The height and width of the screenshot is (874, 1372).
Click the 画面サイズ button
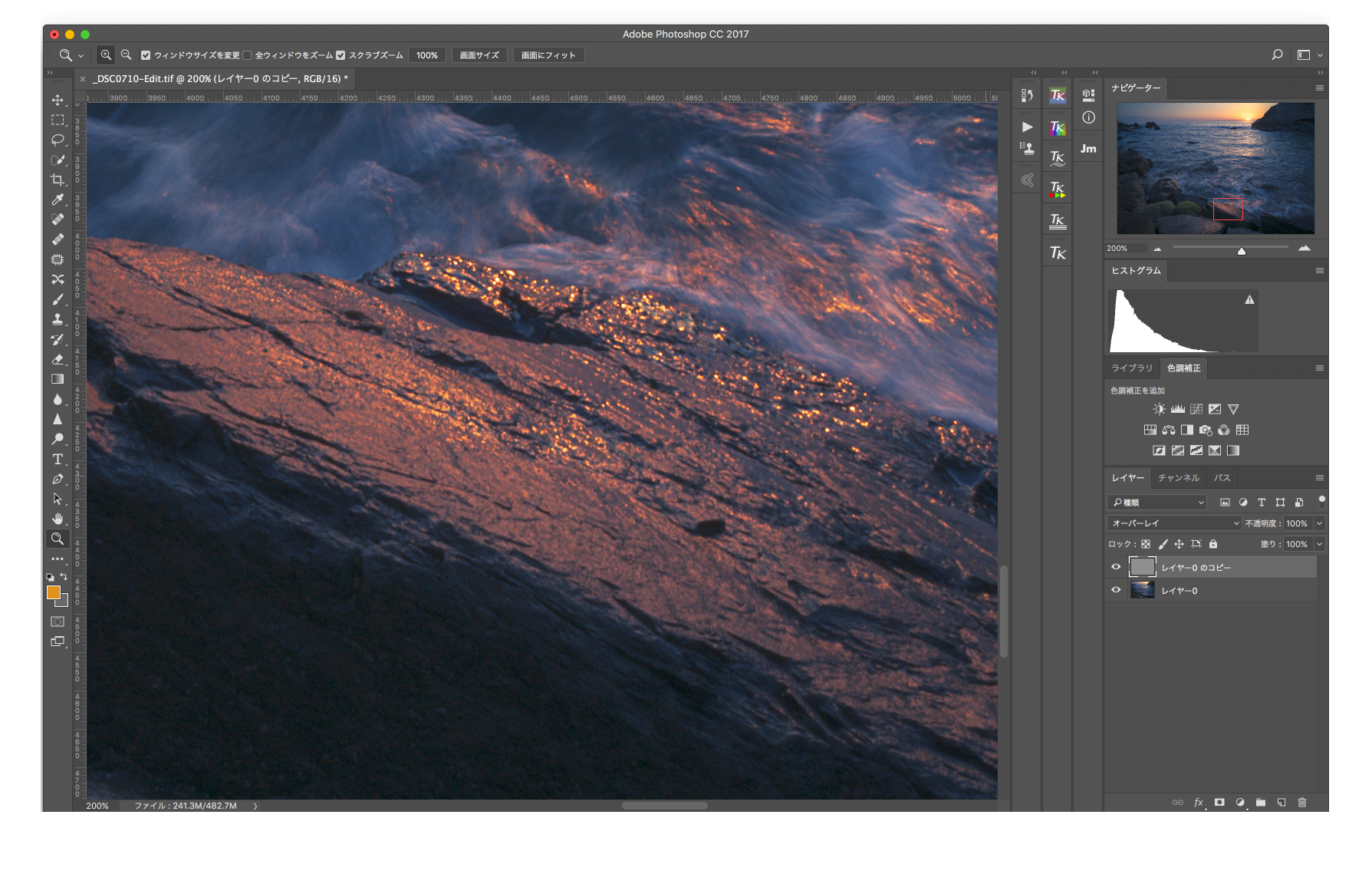click(x=479, y=55)
